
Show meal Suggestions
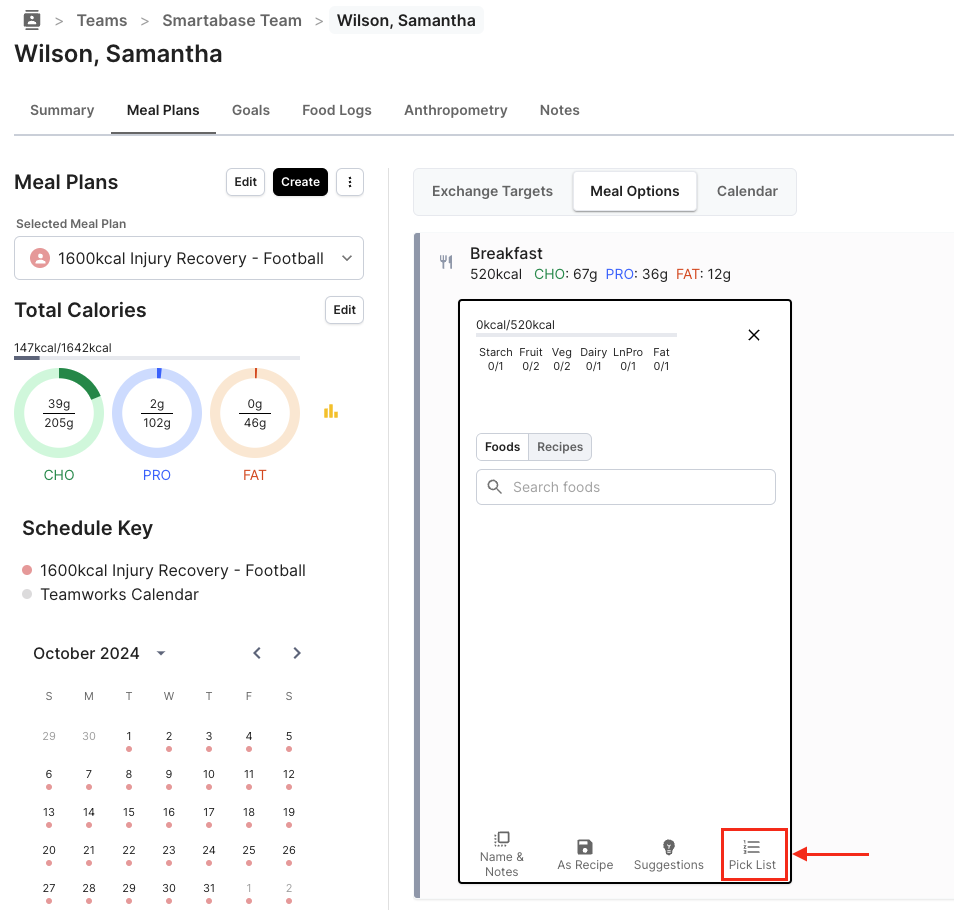point(669,855)
